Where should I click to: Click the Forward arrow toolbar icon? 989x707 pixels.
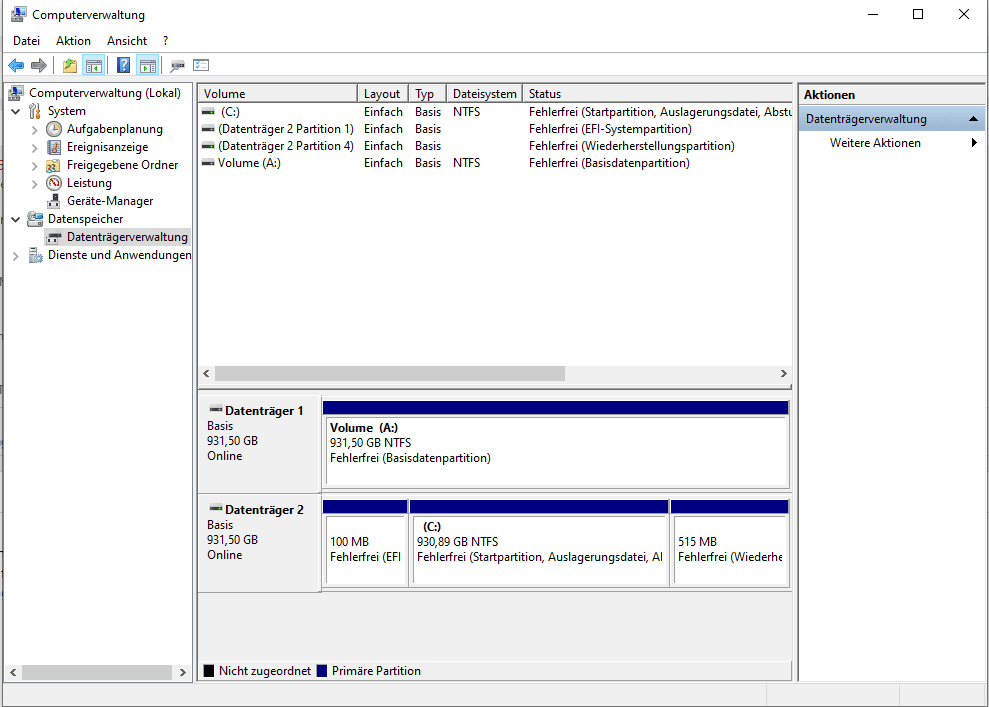[x=39, y=65]
